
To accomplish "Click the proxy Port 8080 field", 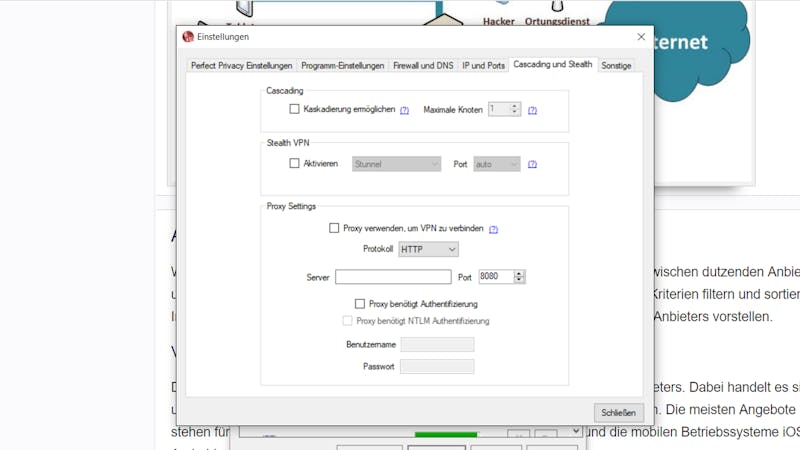I will point(496,277).
